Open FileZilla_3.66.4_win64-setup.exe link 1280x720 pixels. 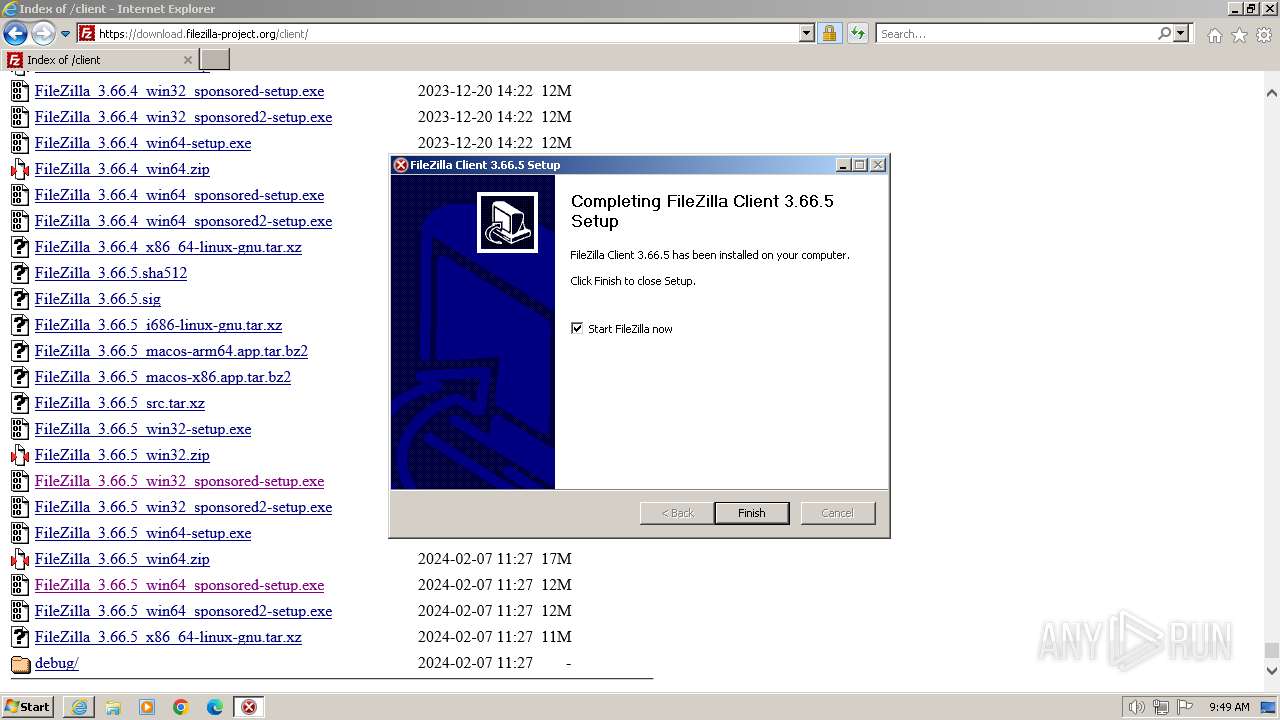(143, 143)
